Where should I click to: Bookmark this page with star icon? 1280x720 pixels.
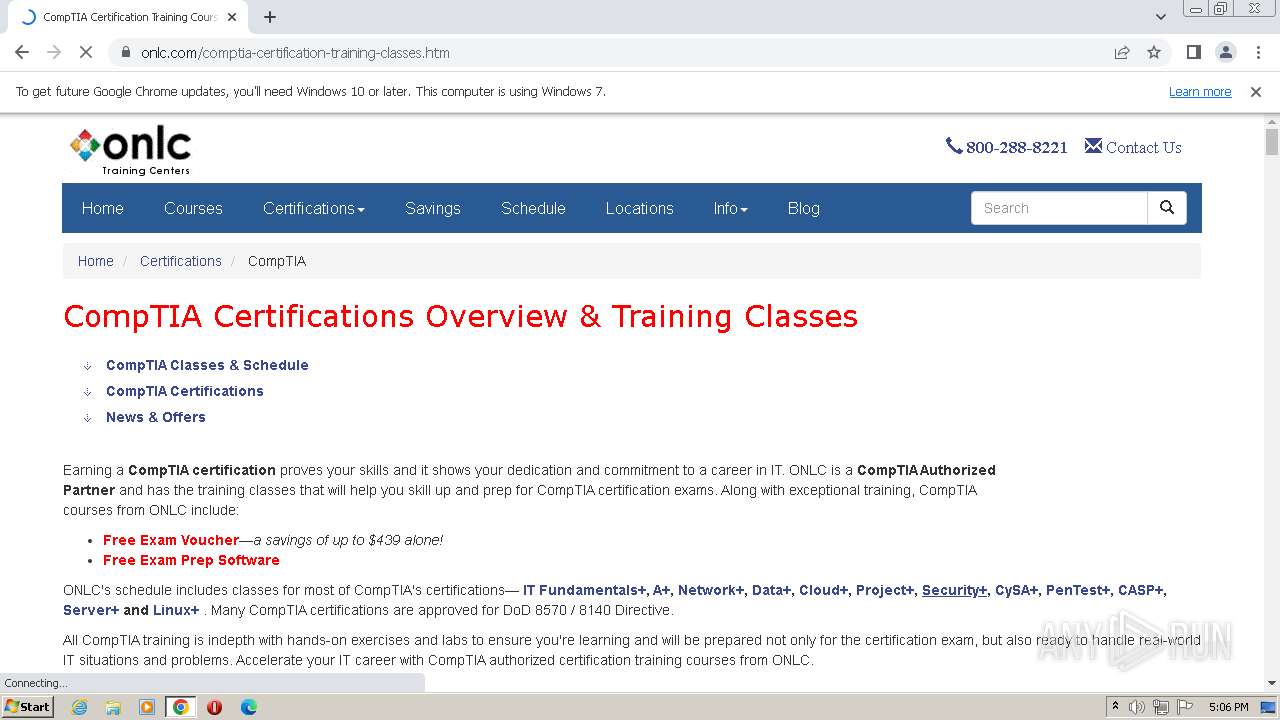tap(1154, 52)
